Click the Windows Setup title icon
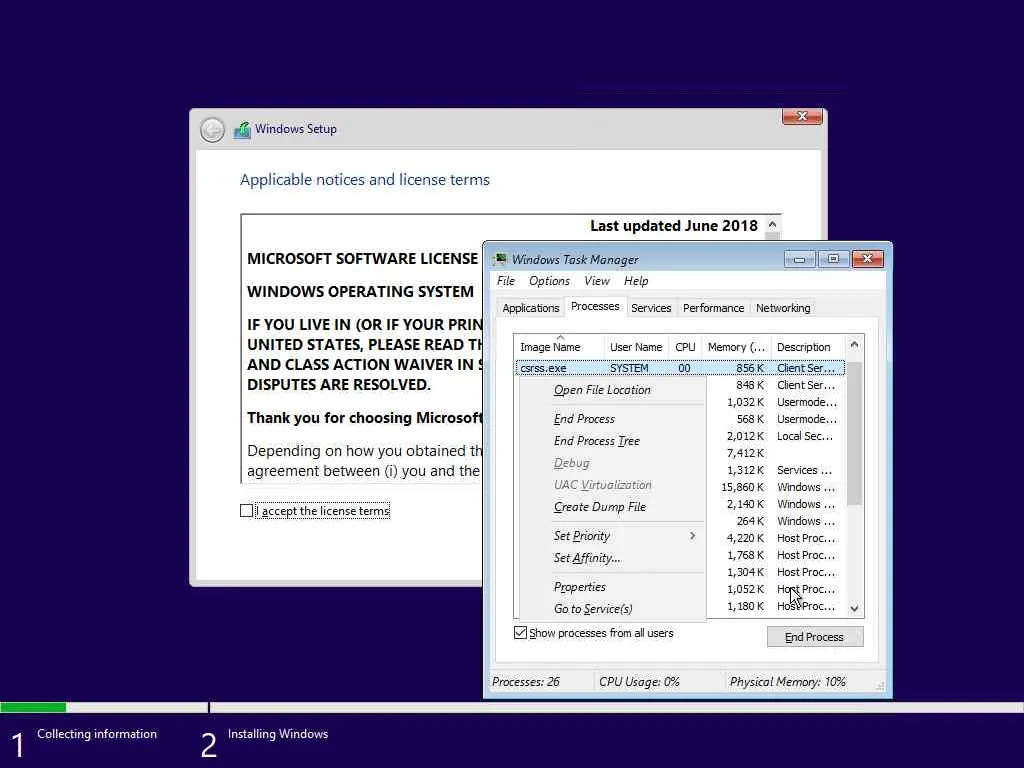 (x=242, y=130)
